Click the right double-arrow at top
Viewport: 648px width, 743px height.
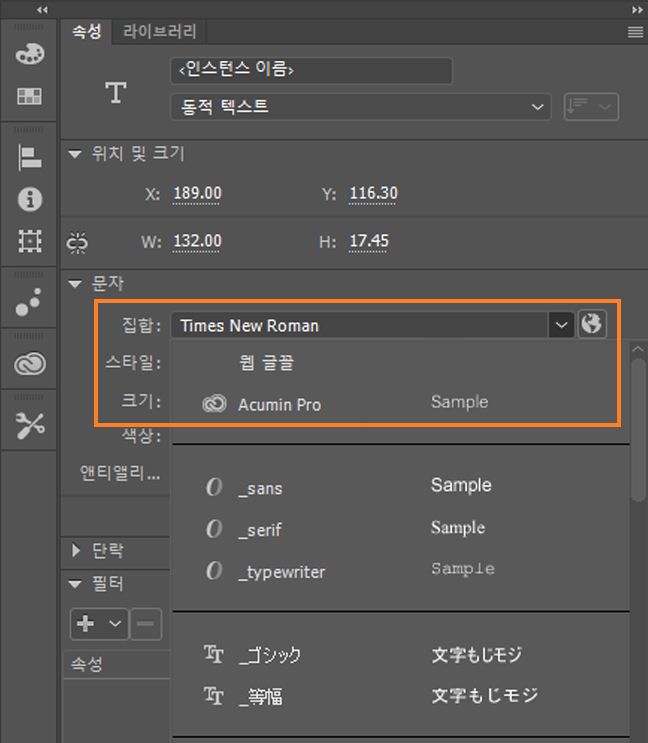coord(637,9)
